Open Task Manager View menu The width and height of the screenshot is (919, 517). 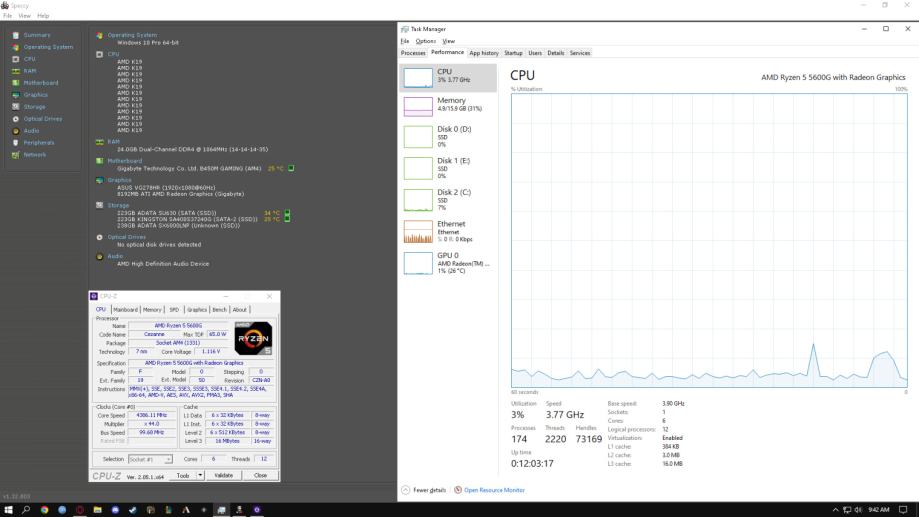click(x=448, y=41)
